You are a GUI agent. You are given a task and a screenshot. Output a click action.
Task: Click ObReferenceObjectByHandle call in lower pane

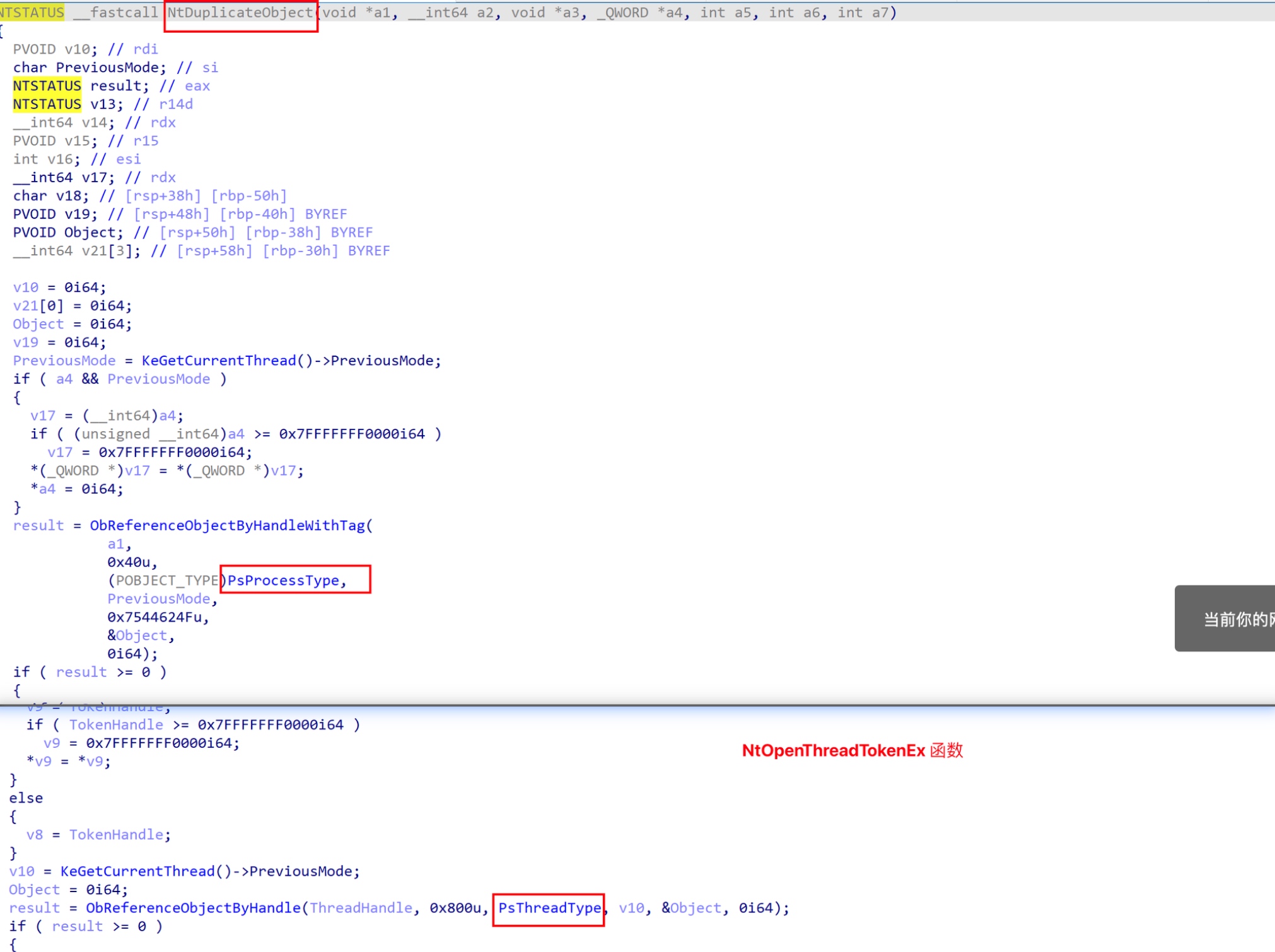(193, 908)
